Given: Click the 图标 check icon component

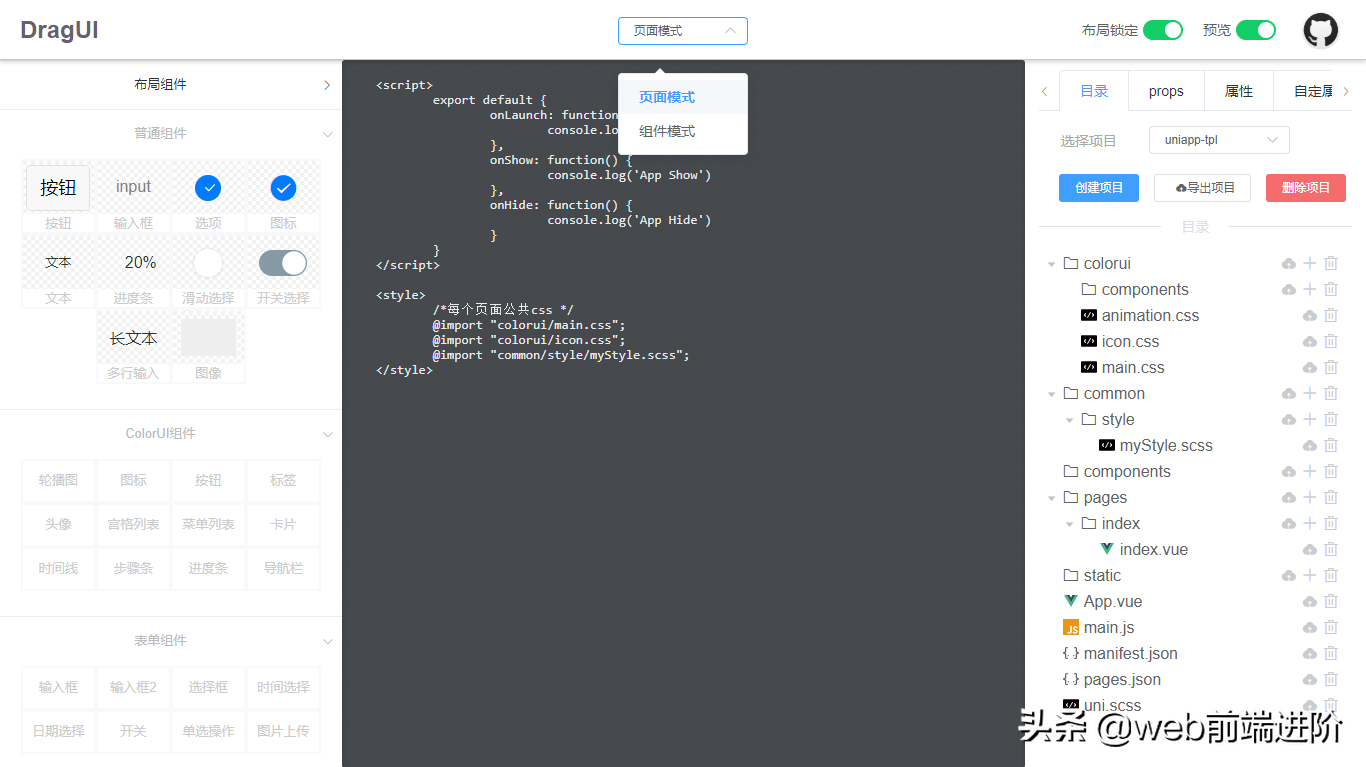Looking at the screenshot, I should coord(283,187).
